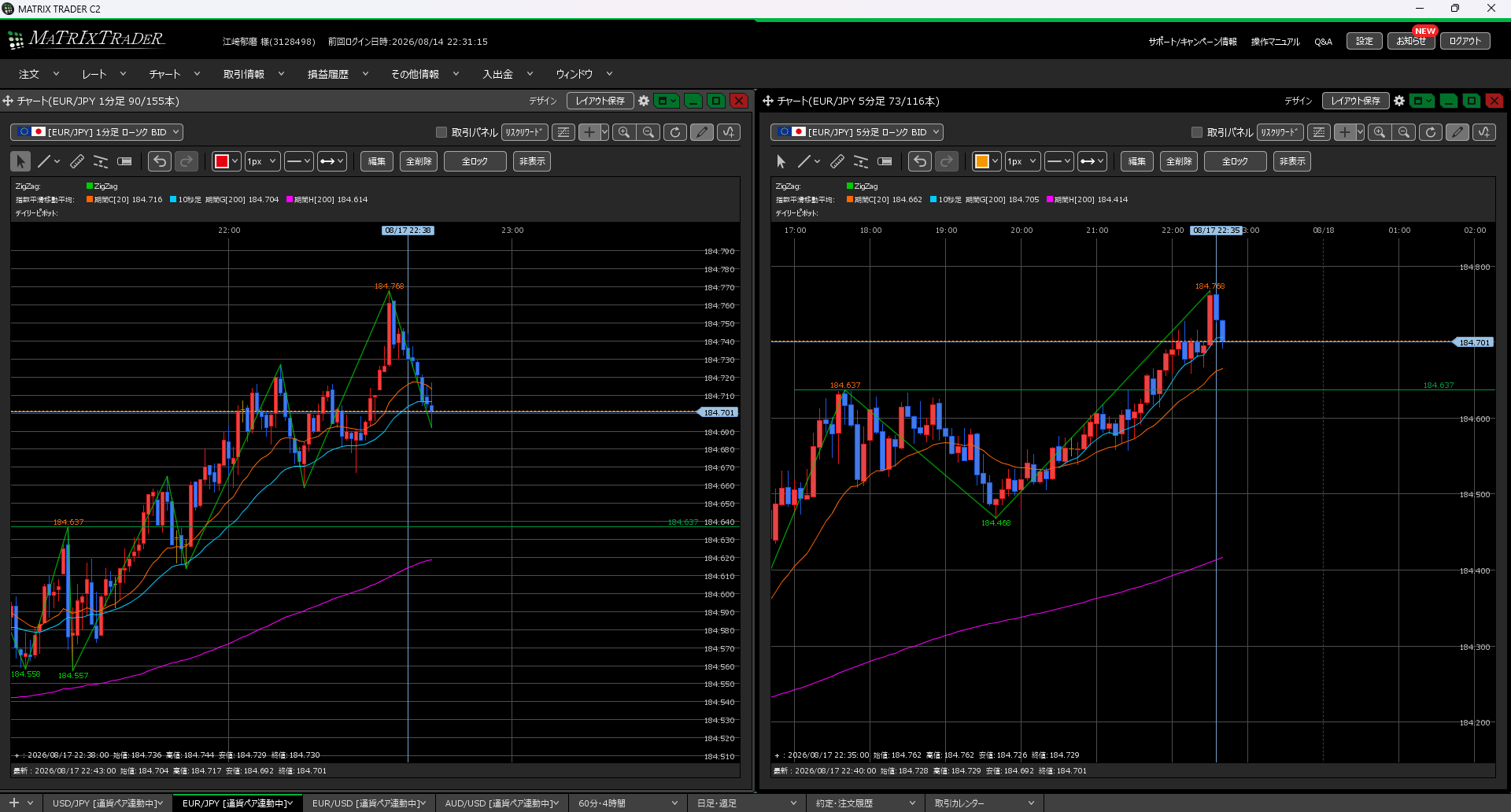Open the 設定 button in the header
Viewport: 1511px width, 812px height.
tap(1364, 41)
